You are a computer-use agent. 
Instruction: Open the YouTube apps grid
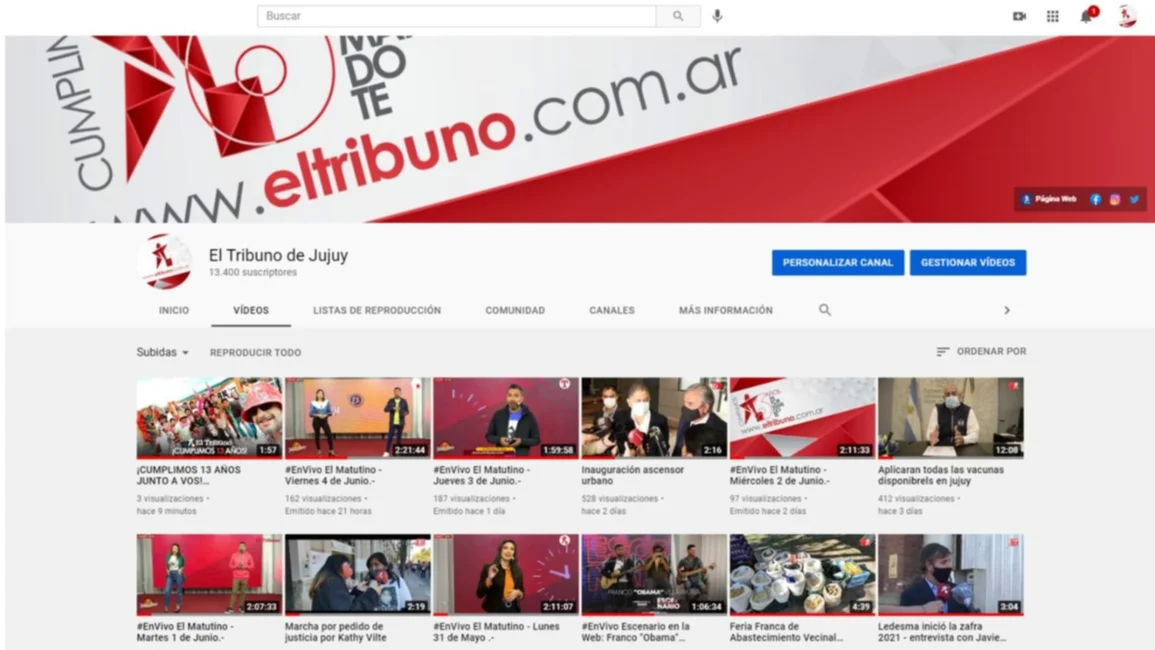click(x=1053, y=16)
